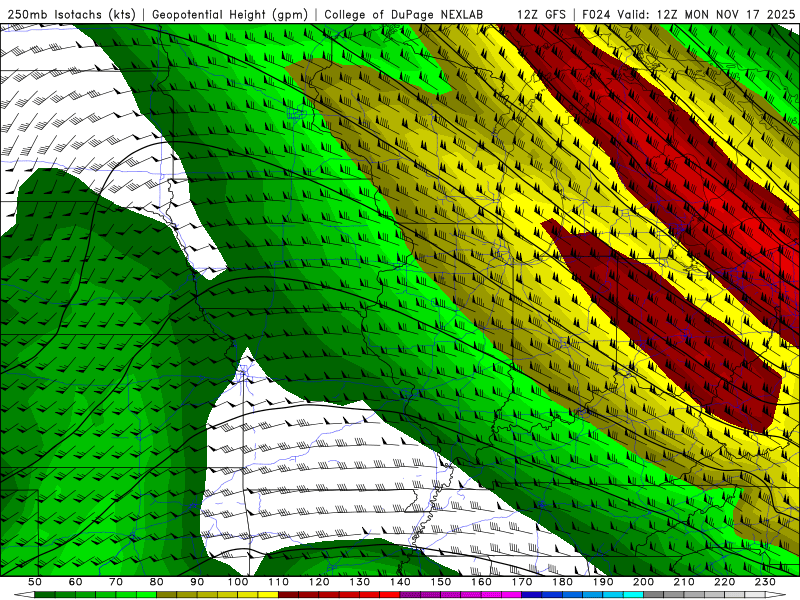The height and width of the screenshot is (600, 800).
Task: Click the 120 label on the color scale
Action: pyautogui.click(x=319, y=582)
